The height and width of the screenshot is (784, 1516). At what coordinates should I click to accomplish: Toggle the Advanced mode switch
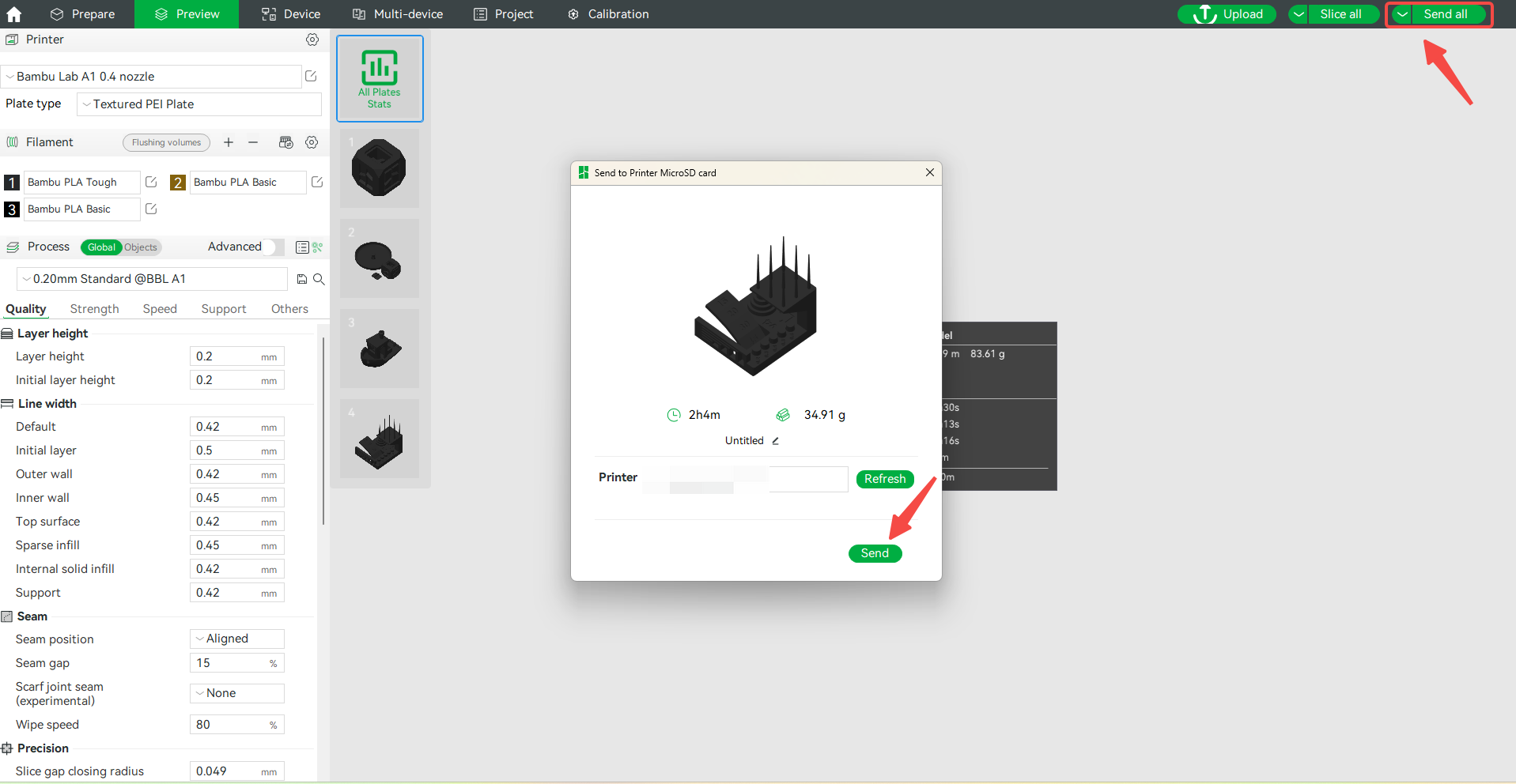(x=273, y=247)
